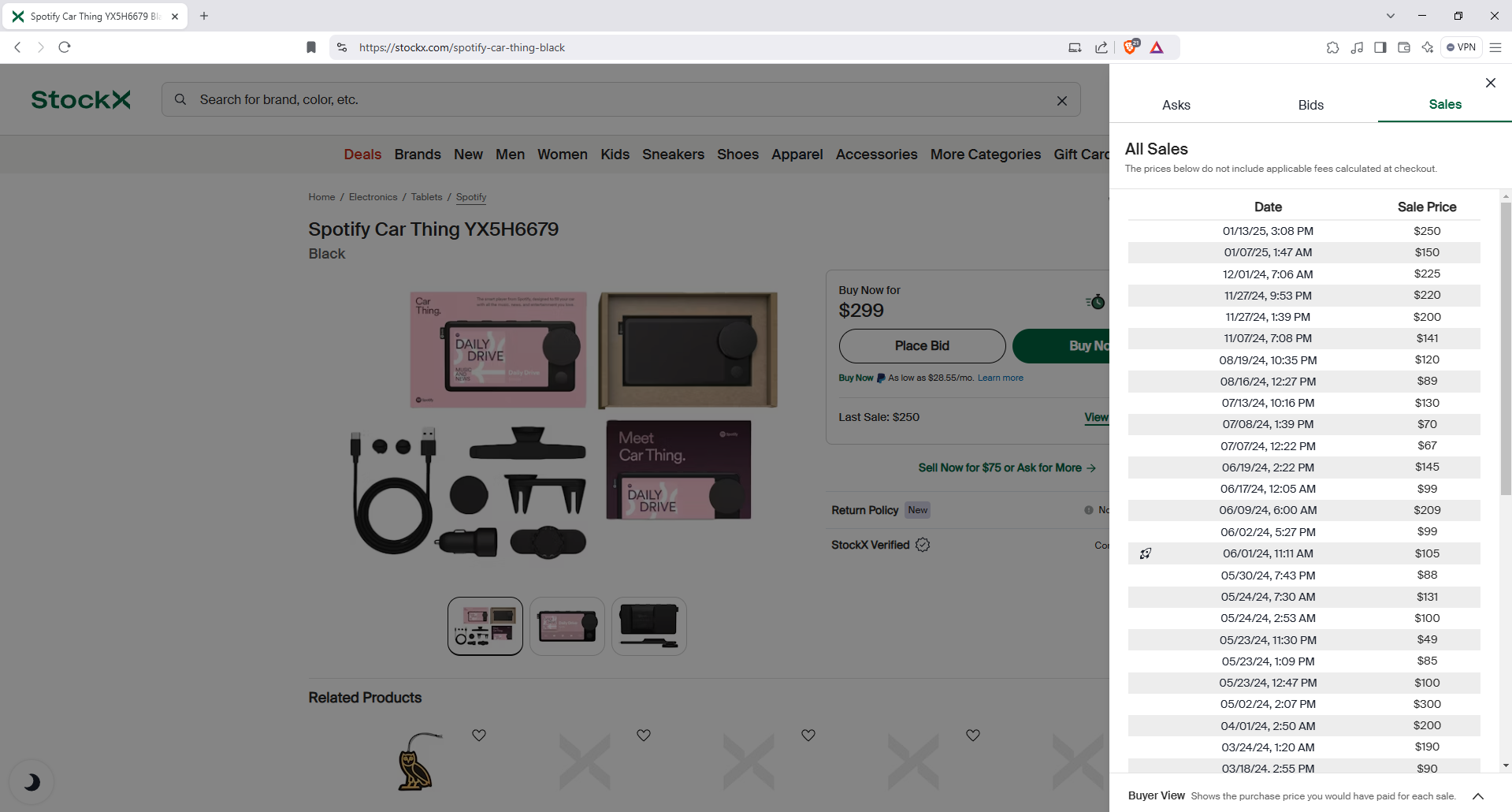Click the search magnifier icon

click(x=180, y=99)
